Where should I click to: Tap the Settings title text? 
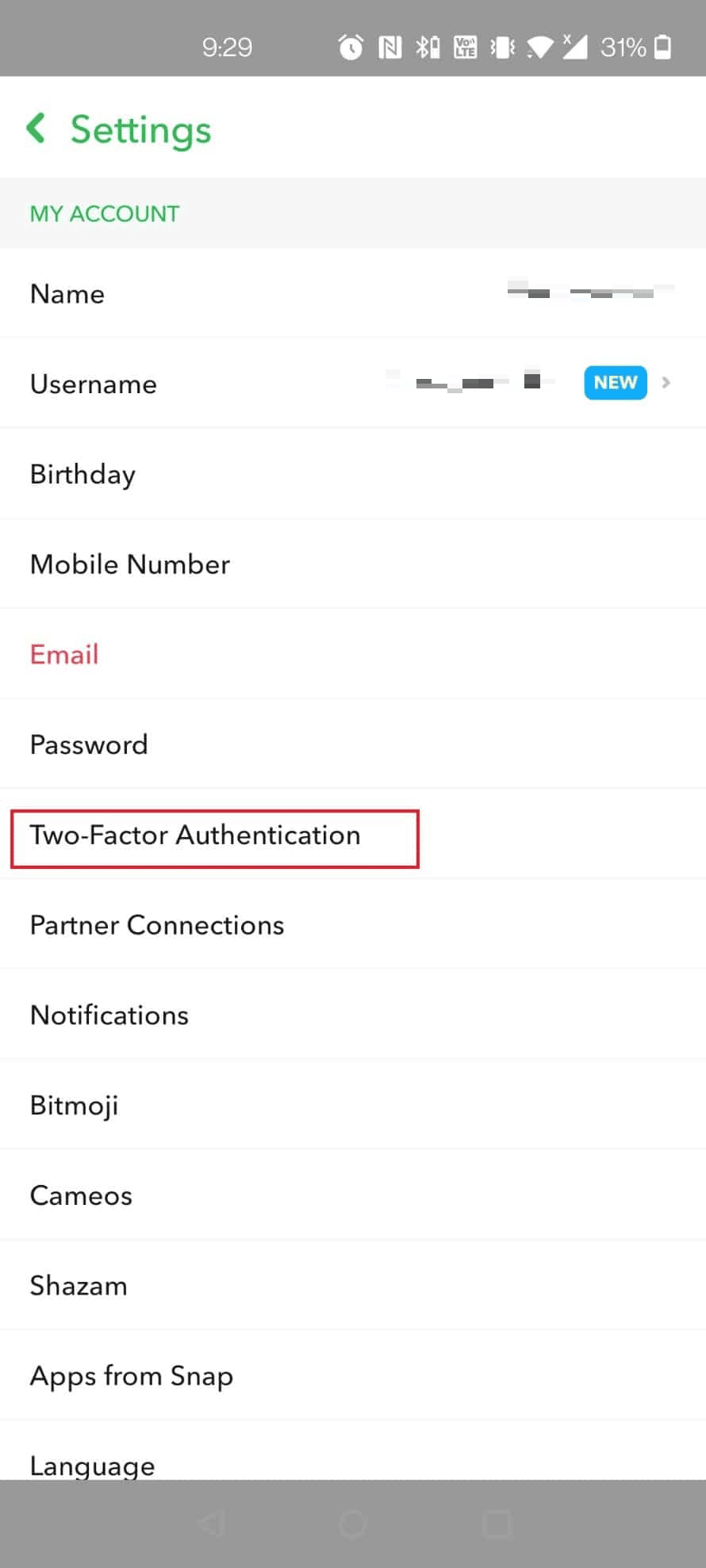pos(141,130)
